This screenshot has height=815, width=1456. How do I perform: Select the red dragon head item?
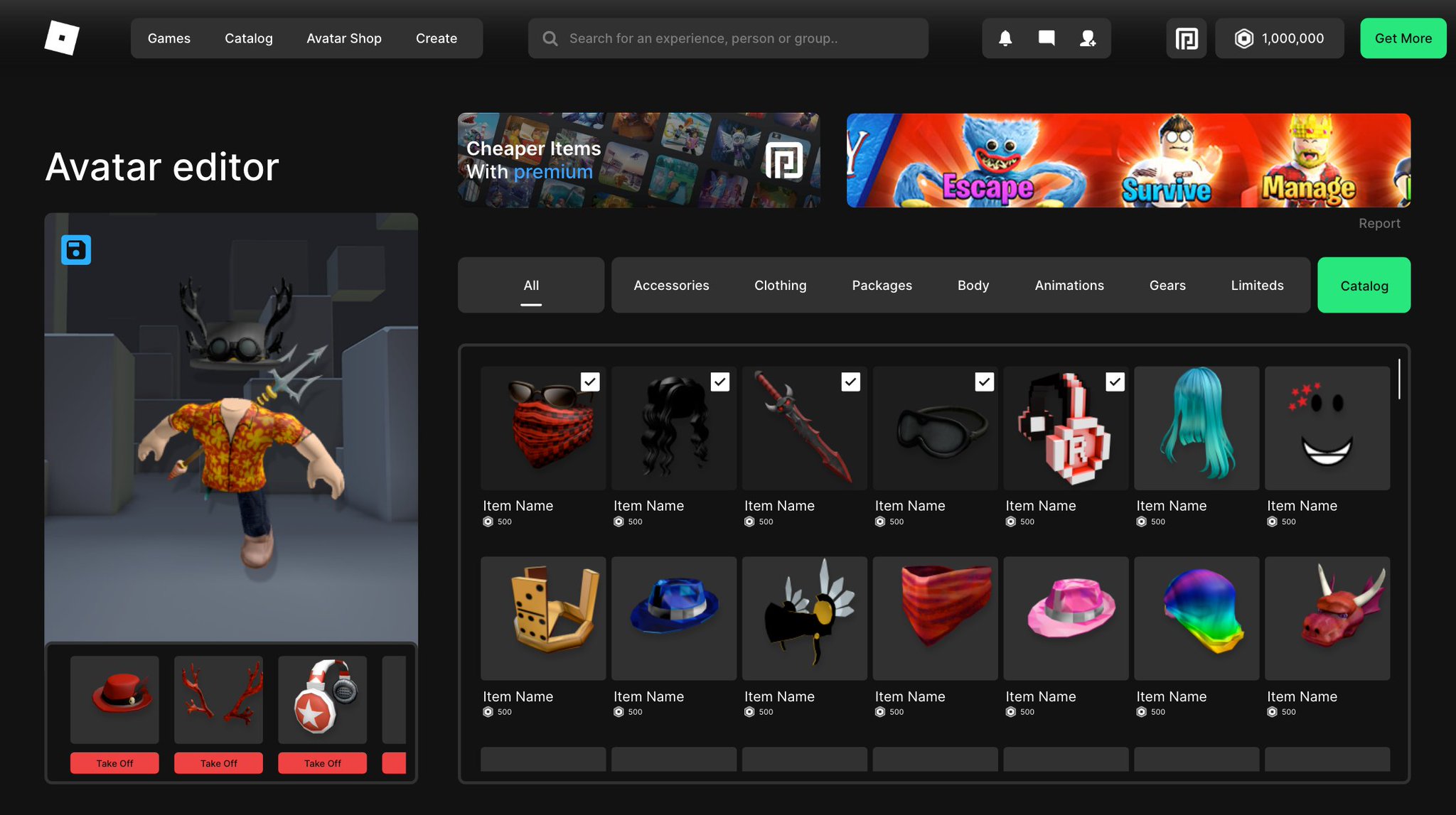coord(1327,618)
